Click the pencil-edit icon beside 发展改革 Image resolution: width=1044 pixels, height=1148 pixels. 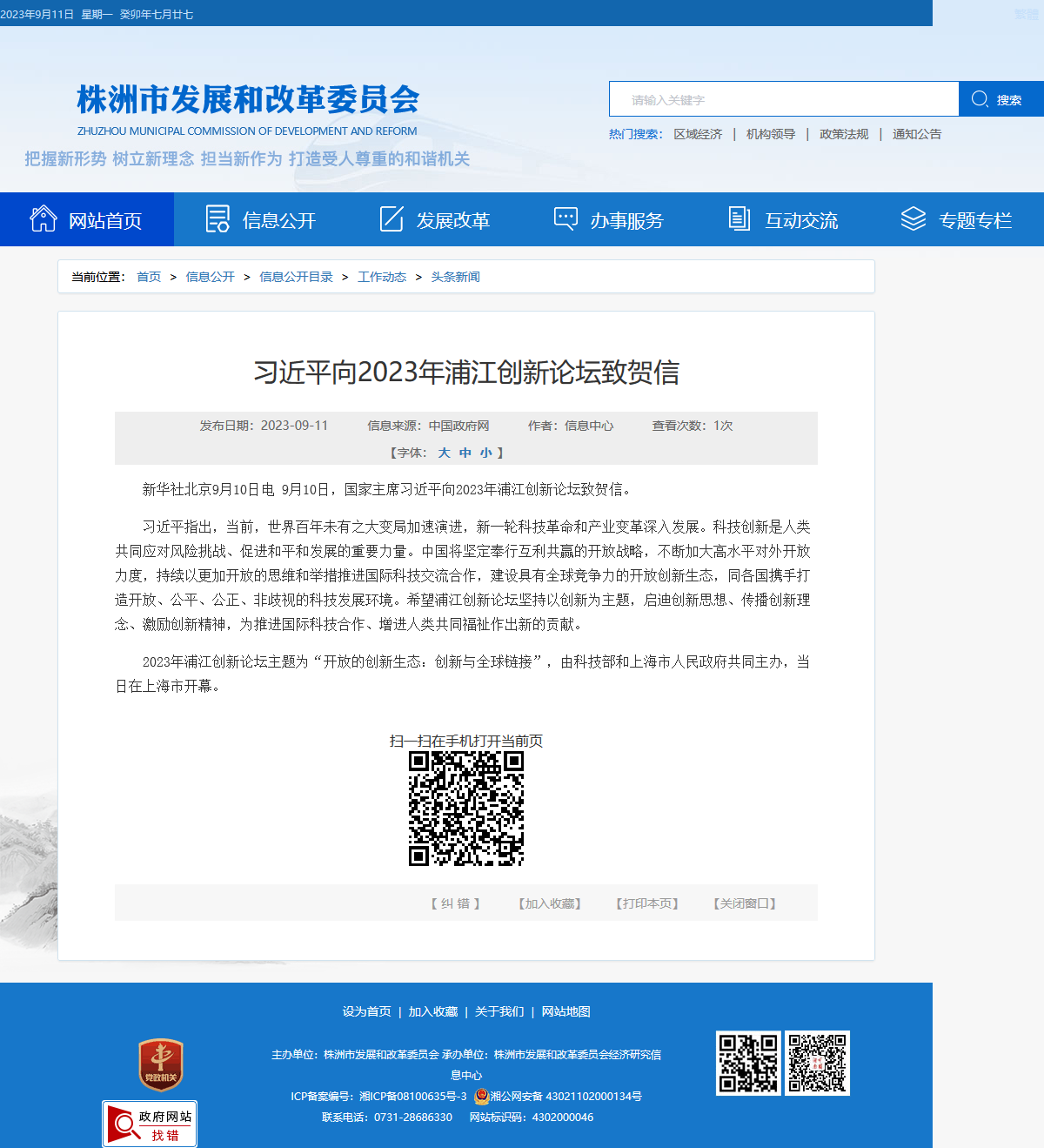click(x=391, y=218)
